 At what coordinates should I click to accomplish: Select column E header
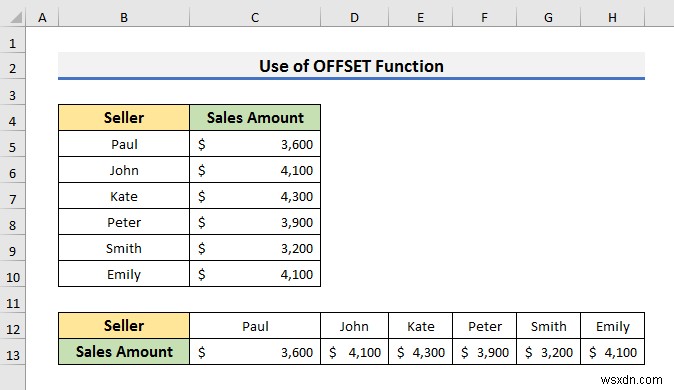[x=420, y=18]
